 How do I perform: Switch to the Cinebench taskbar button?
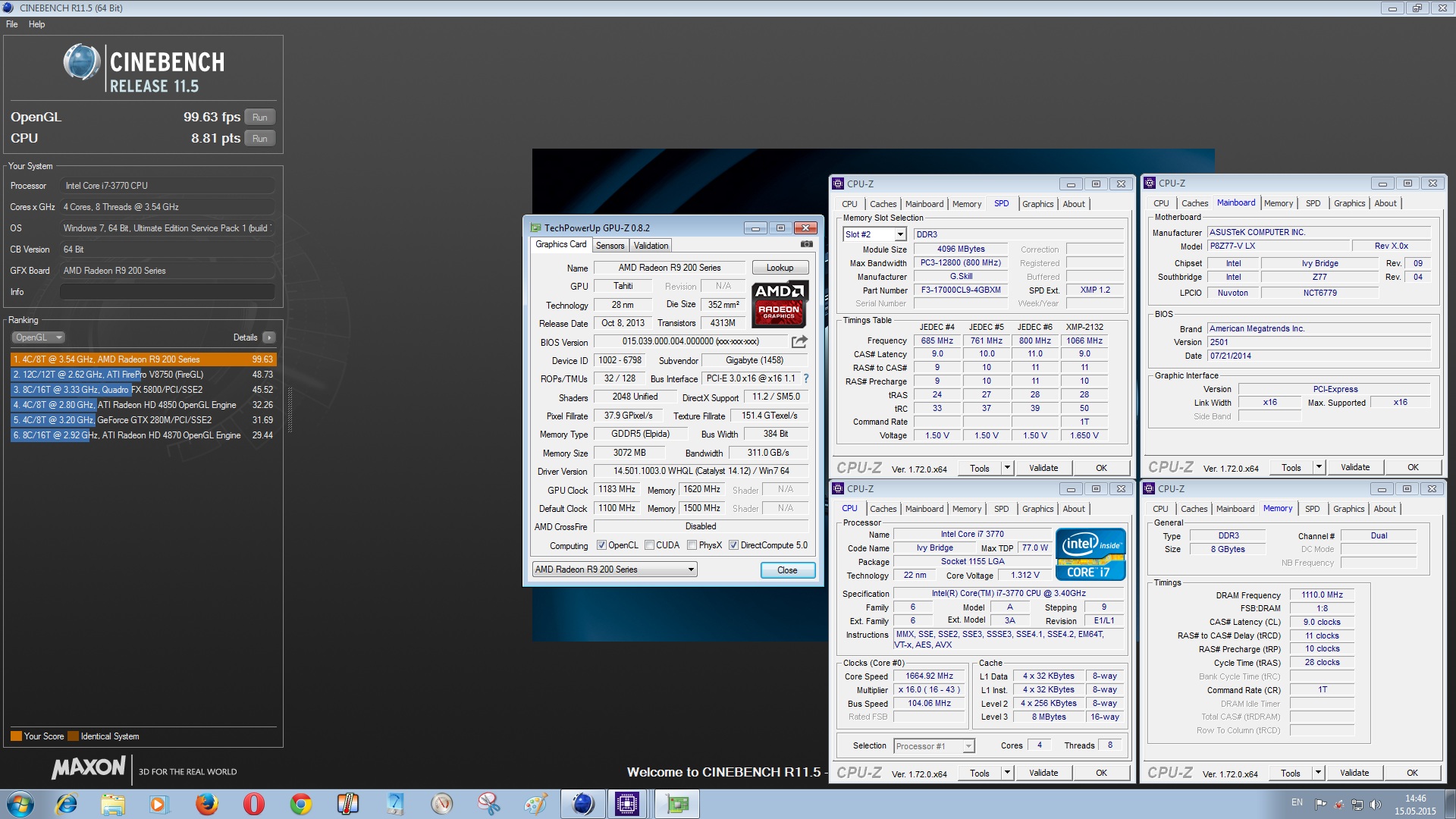point(583,804)
